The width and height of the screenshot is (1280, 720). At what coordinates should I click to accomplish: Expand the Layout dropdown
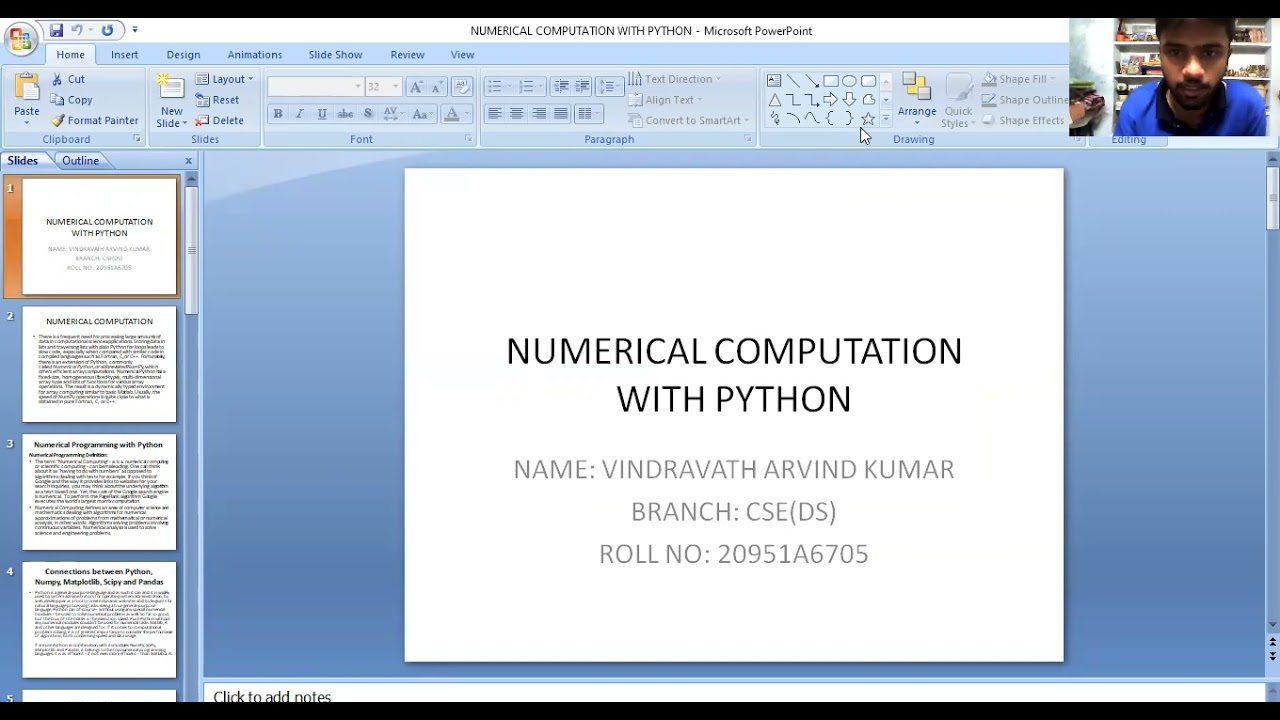coord(225,79)
